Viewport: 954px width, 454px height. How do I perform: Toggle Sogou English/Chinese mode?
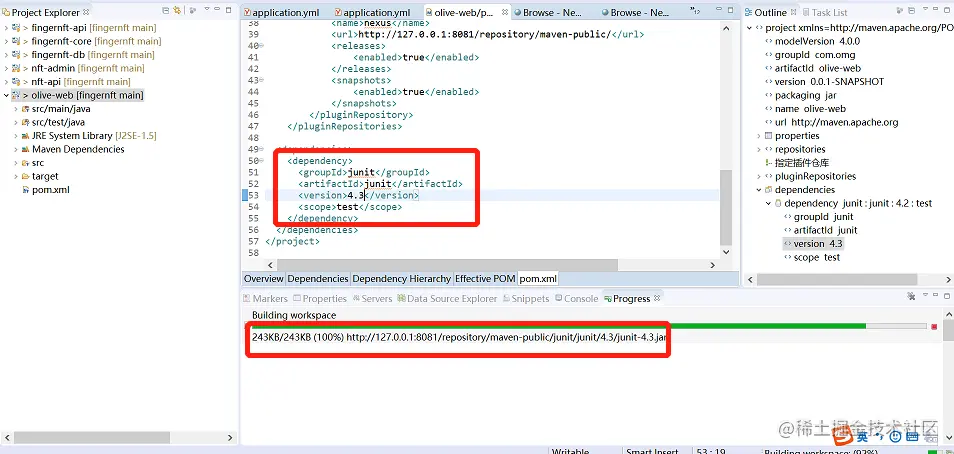tap(862, 436)
